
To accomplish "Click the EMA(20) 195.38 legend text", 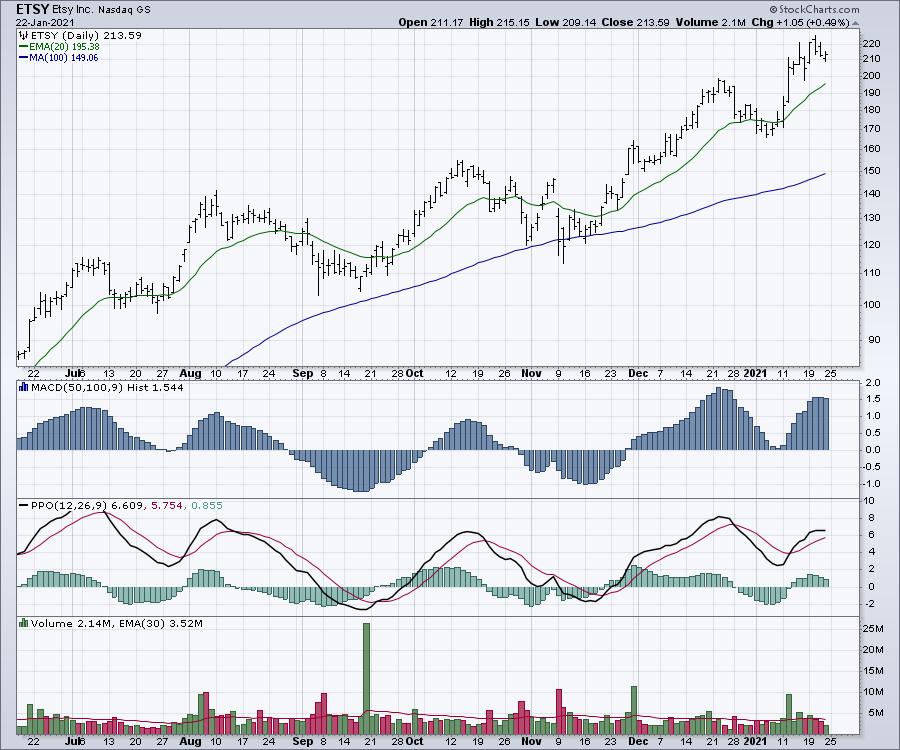I will [x=64, y=46].
